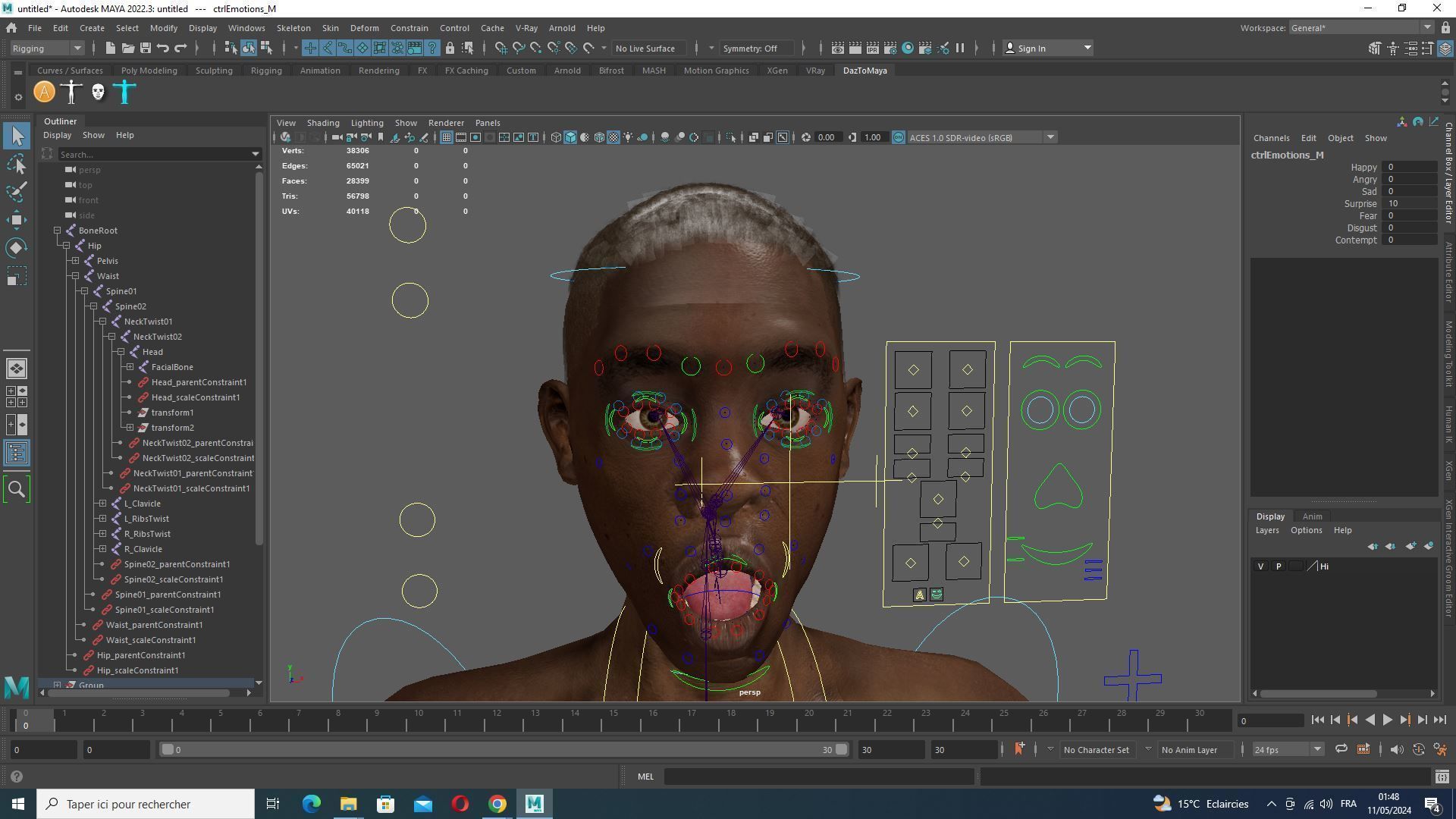This screenshot has height=819, width=1456.
Task: Switch to the DazToMaya shelf tab
Action: click(x=864, y=71)
